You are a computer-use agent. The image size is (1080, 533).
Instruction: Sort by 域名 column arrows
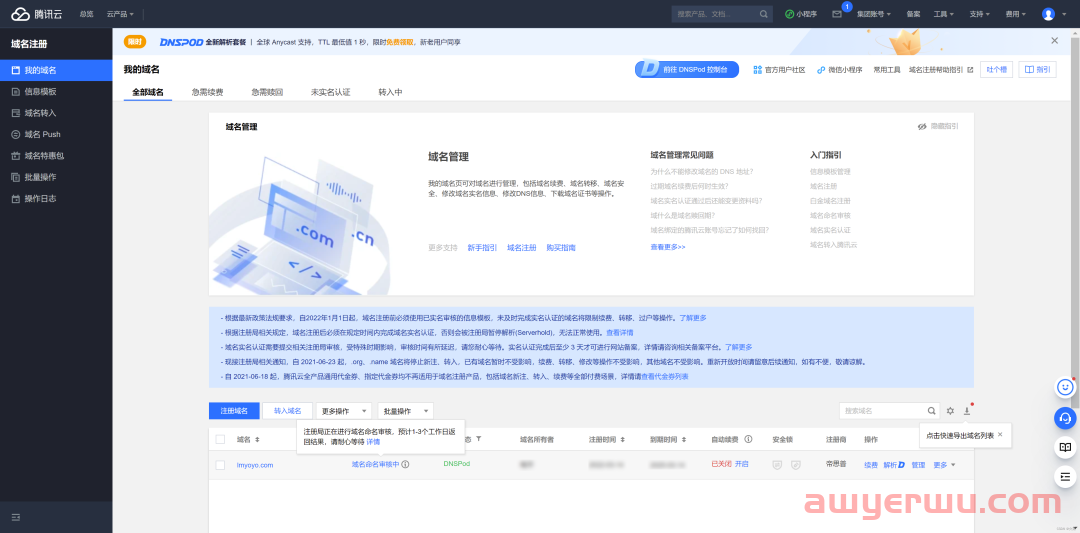pos(258,439)
